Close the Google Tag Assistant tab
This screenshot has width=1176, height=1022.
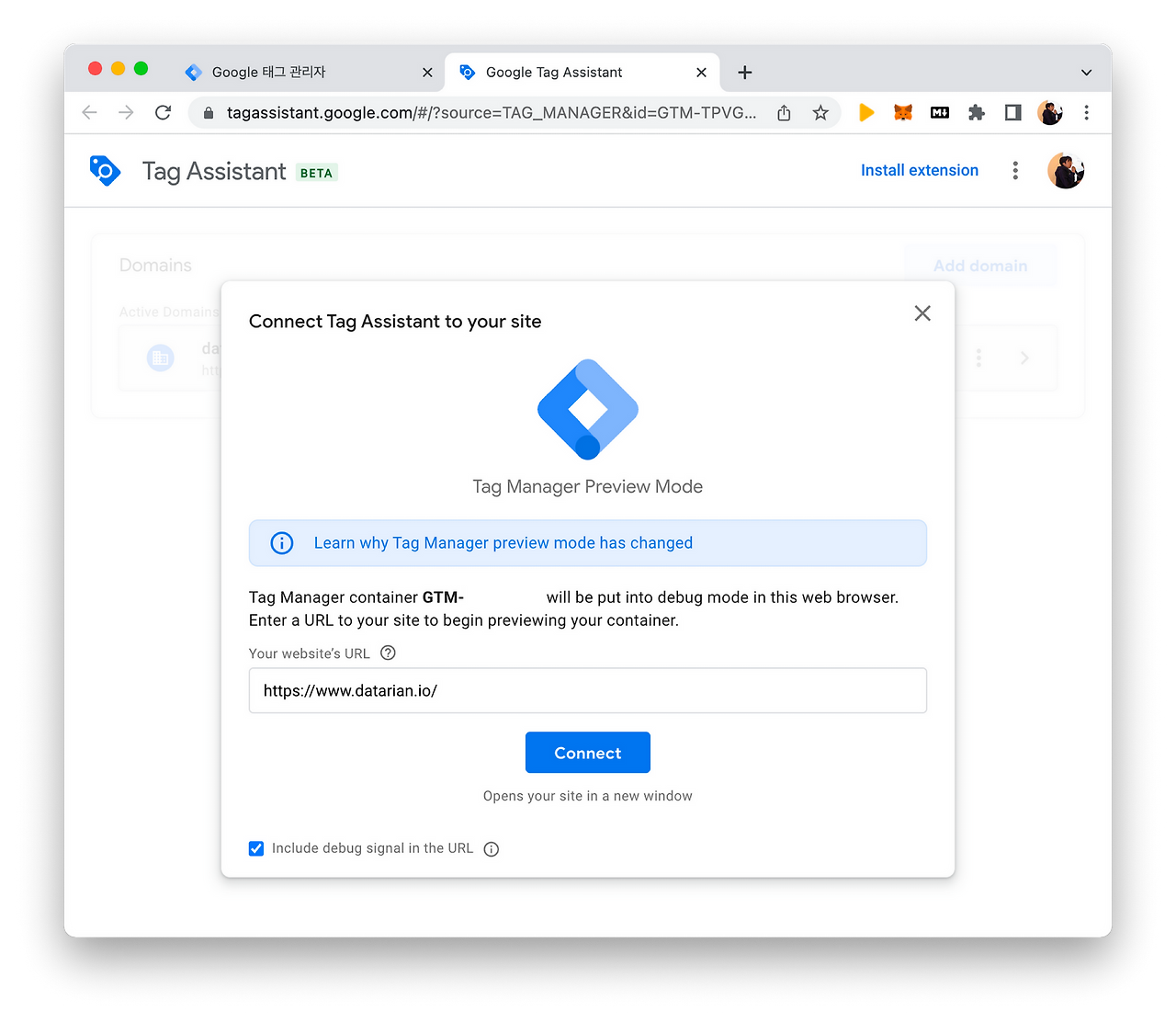[701, 72]
